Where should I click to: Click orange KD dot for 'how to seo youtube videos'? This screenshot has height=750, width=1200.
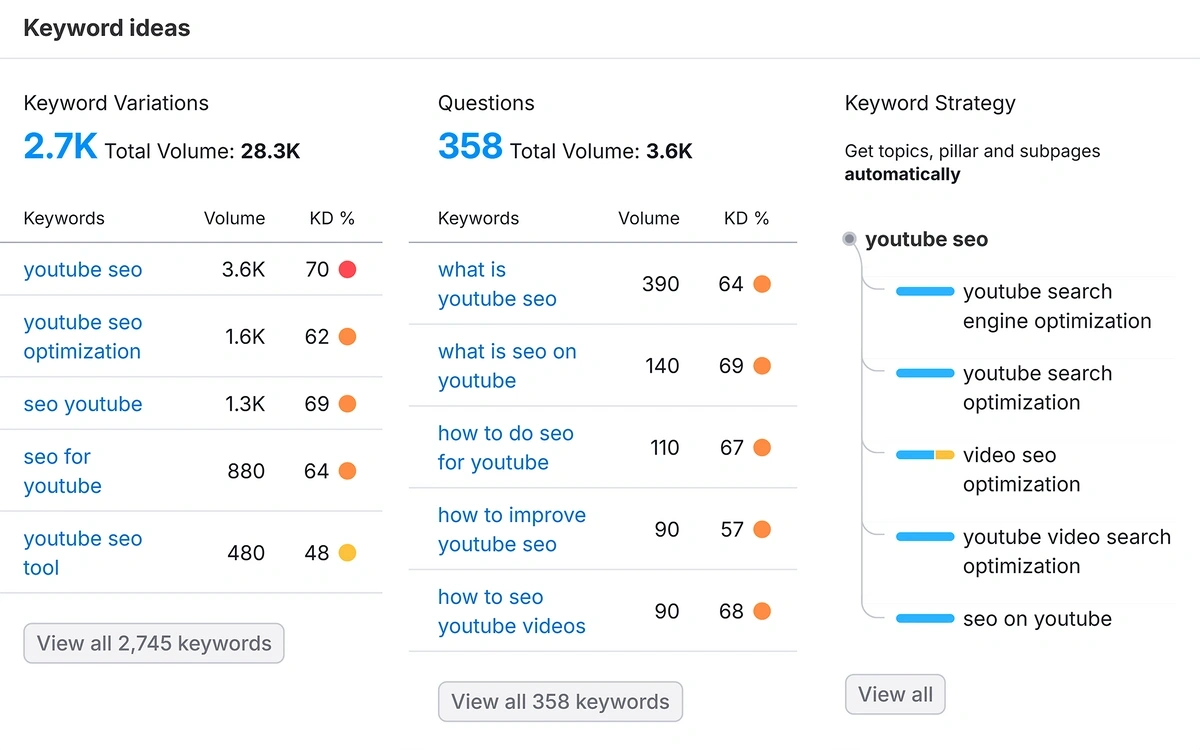coord(761,612)
